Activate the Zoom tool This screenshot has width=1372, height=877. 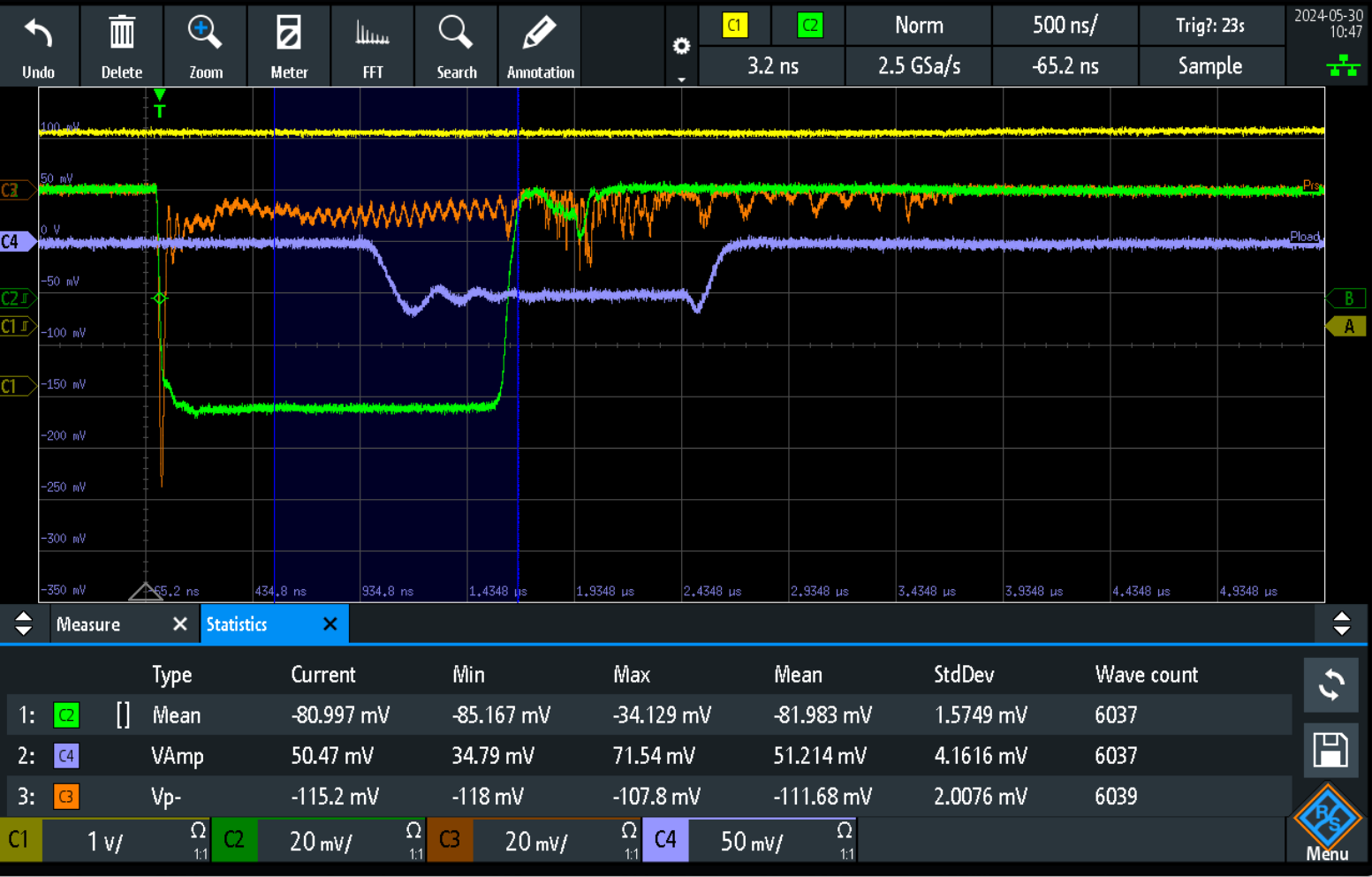(x=205, y=46)
